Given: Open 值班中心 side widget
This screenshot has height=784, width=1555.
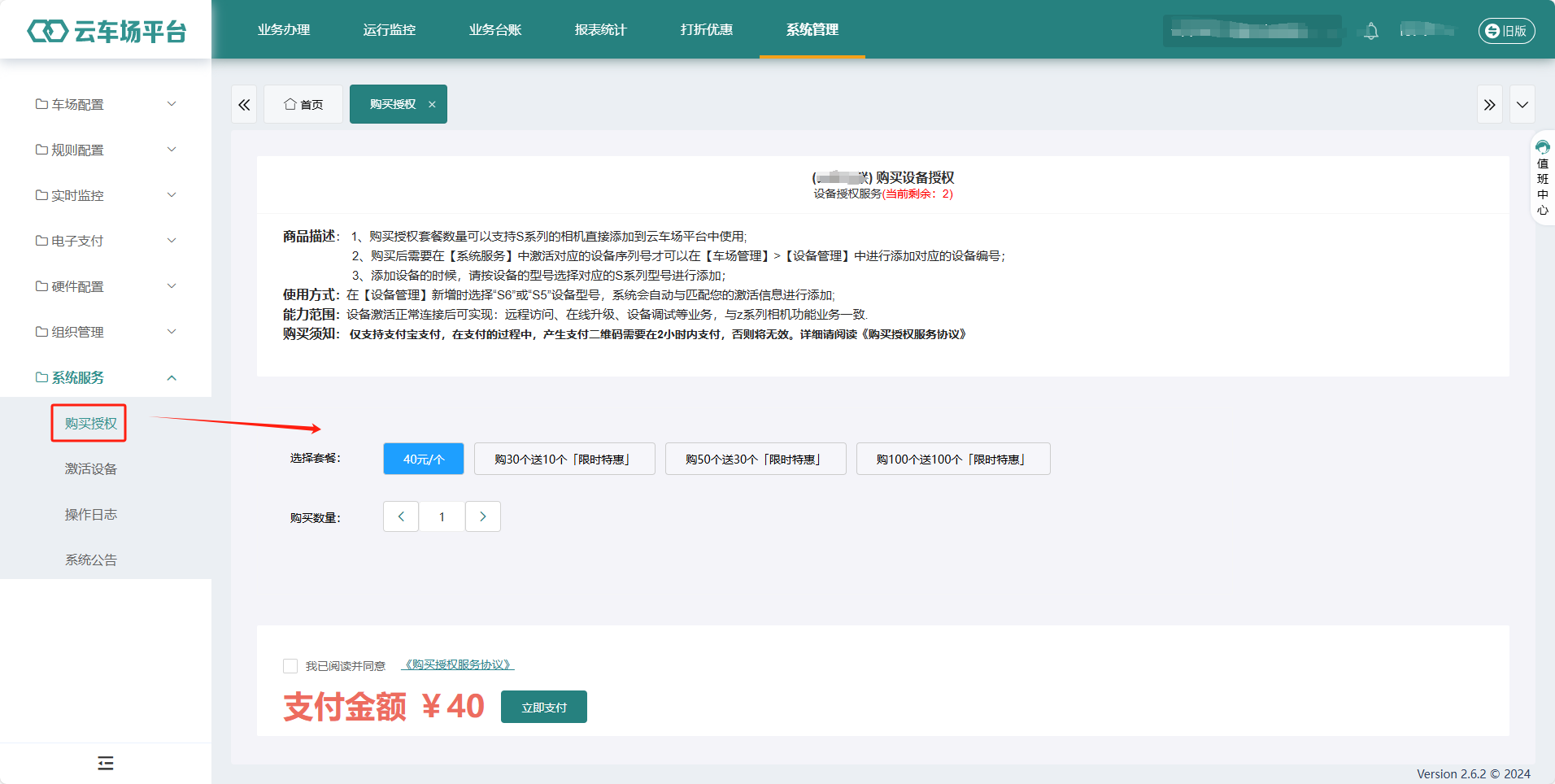Looking at the screenshot, I should tap(1543, 177).
